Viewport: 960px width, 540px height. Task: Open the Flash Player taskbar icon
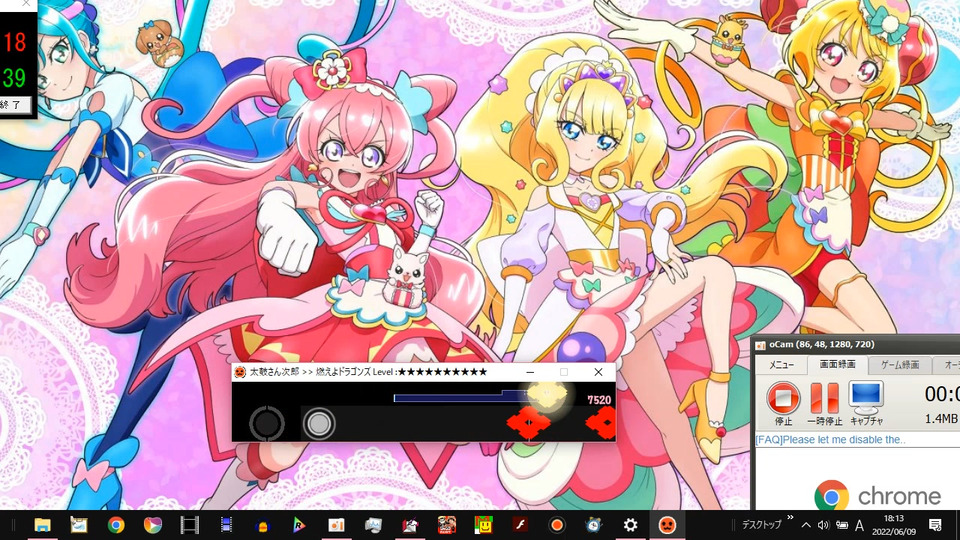[520, 525]
